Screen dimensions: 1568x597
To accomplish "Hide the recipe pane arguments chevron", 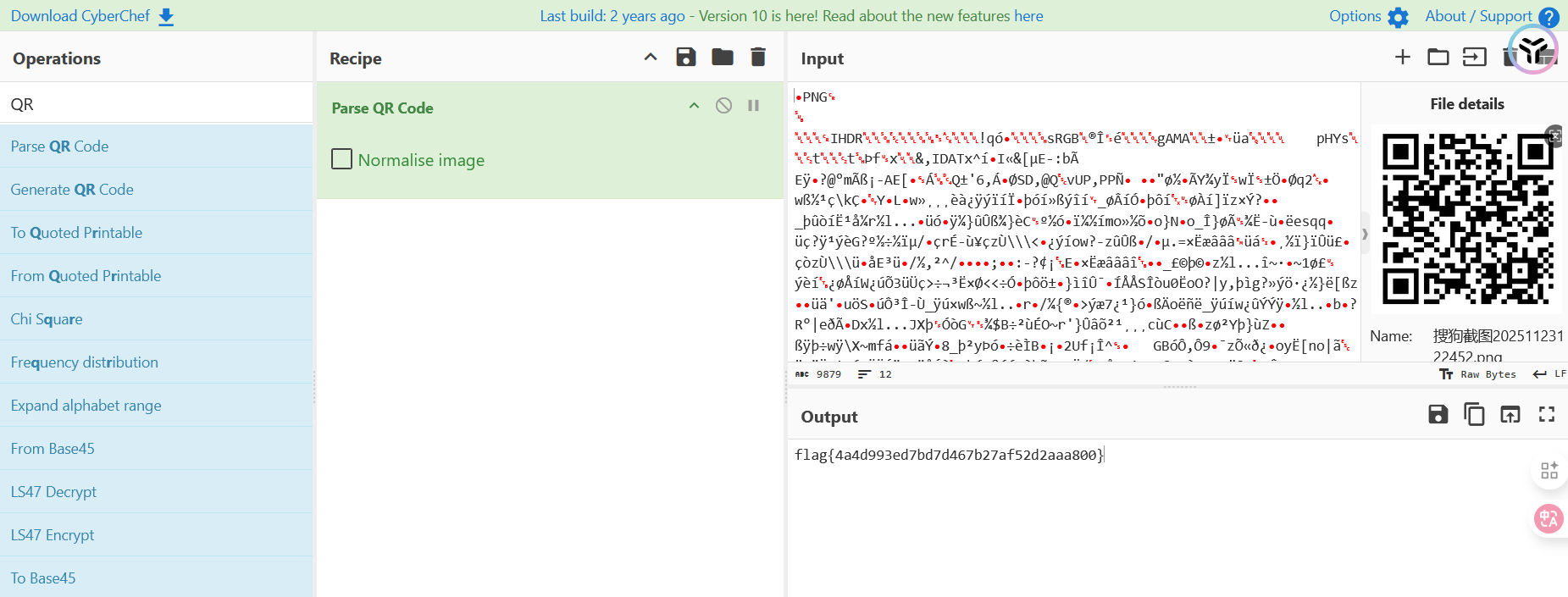I will (651, 57).
